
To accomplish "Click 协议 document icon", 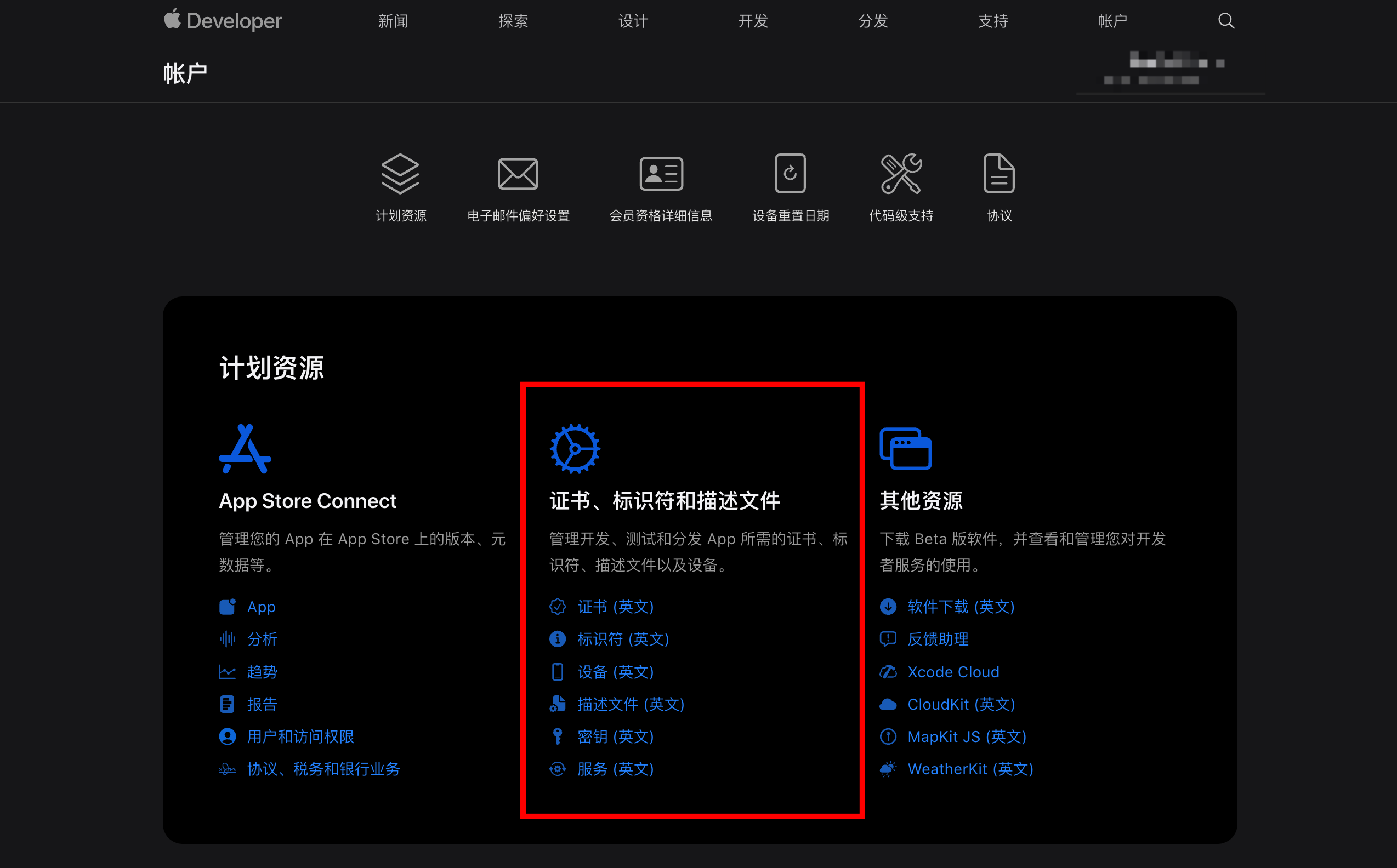I will pyautogui.click(x=999, y=173).
